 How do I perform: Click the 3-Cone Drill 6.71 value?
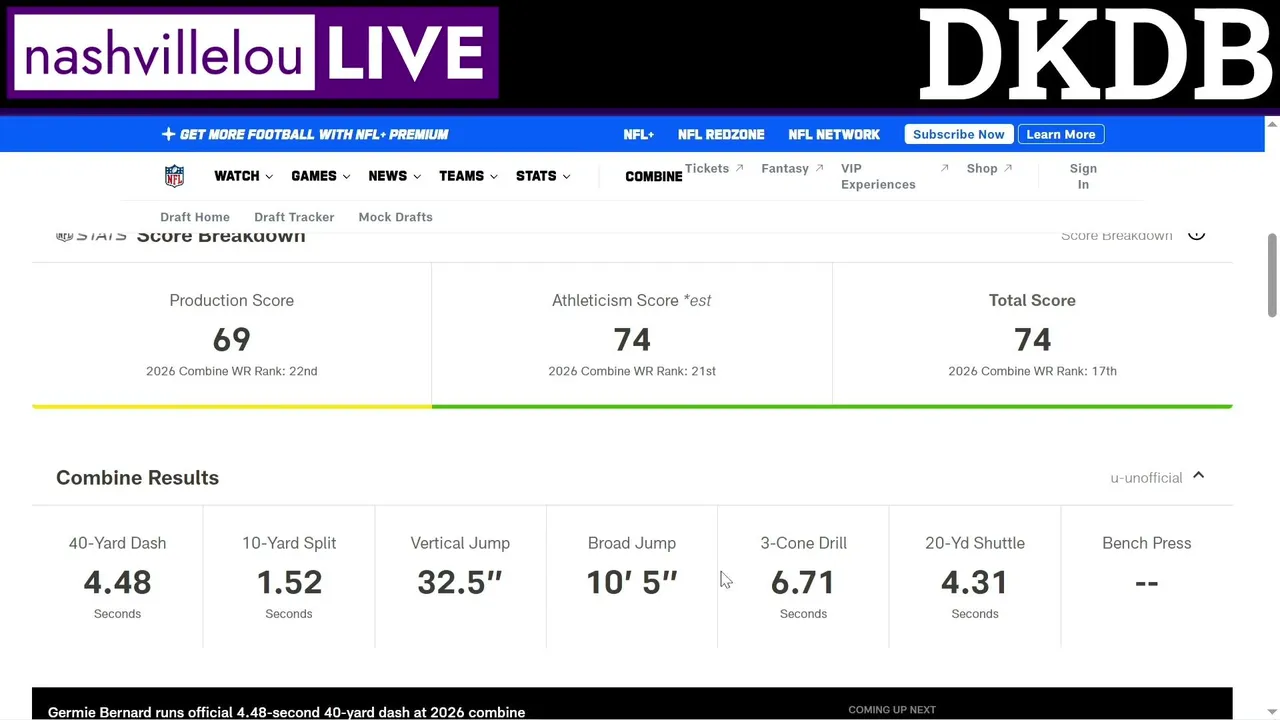click(x=803, y=582)
